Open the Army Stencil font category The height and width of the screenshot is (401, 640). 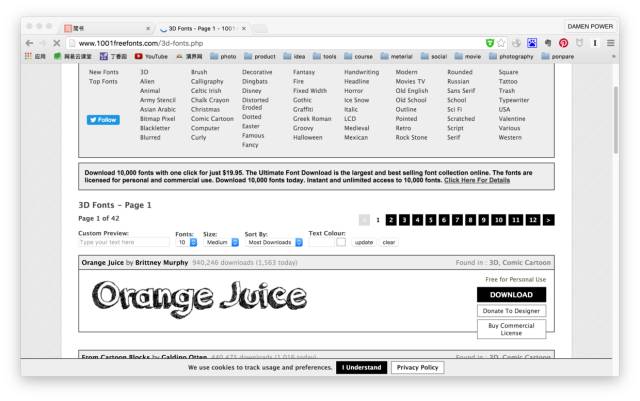(x=158, y=100)
